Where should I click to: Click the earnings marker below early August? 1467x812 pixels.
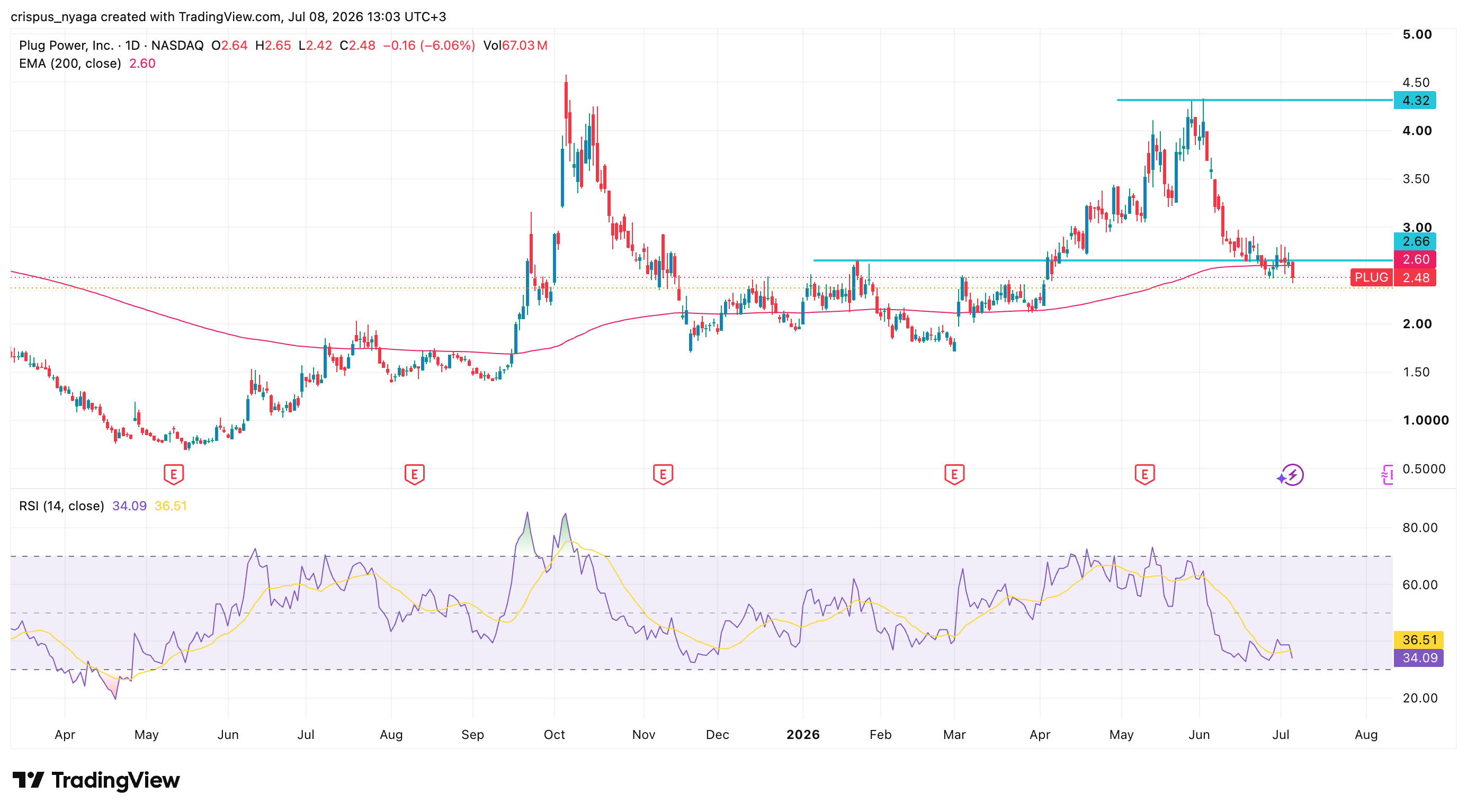tap(415, 474)
